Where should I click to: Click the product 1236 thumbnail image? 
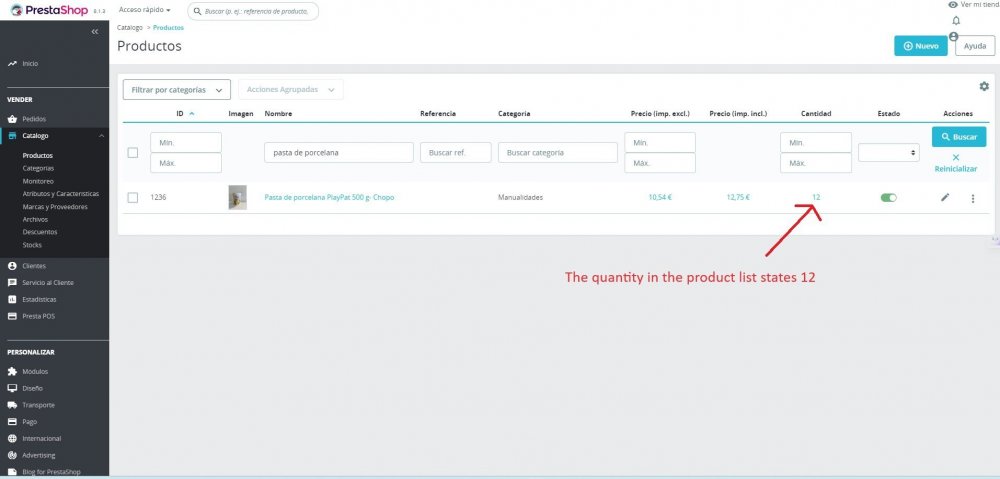coord(238,198)
